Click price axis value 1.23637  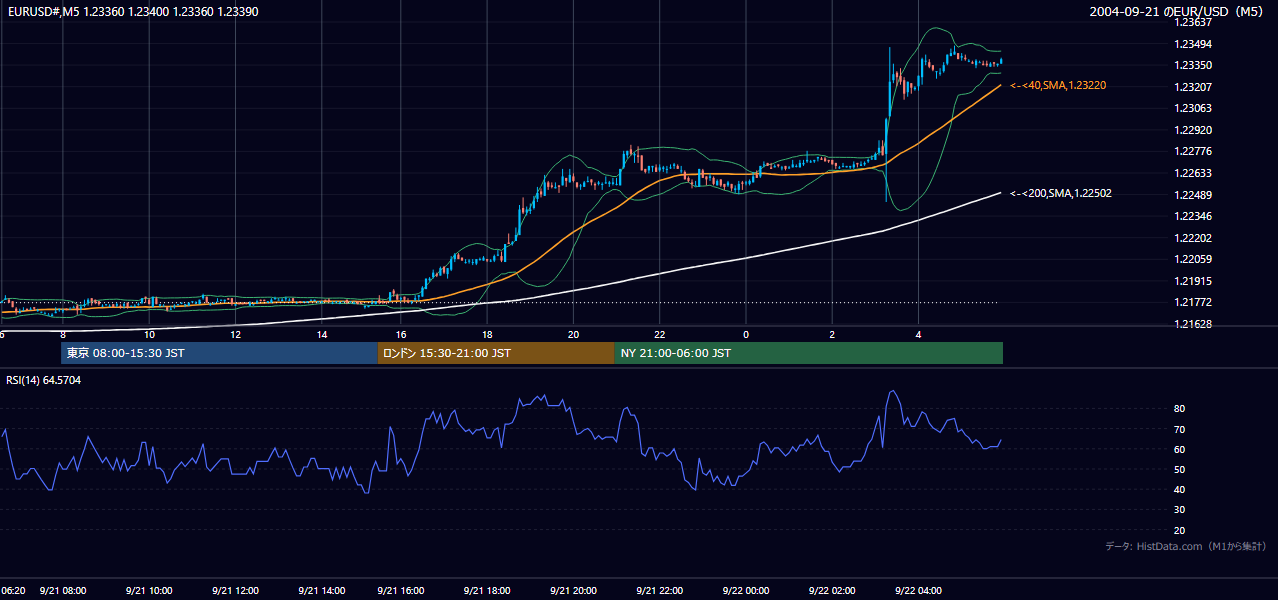[1193, 22]
